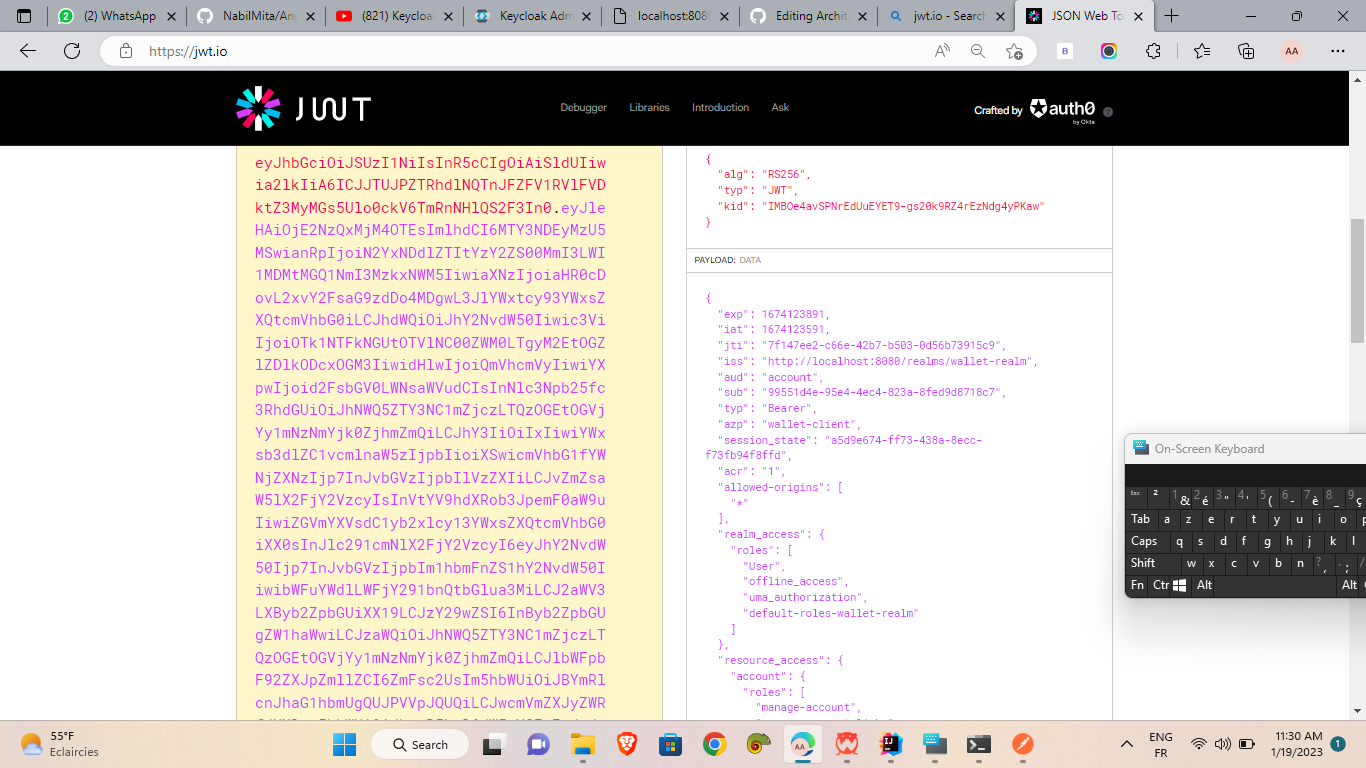Open the Libraries section on jwt.io

pyautogui.click(x=650, y=107)
